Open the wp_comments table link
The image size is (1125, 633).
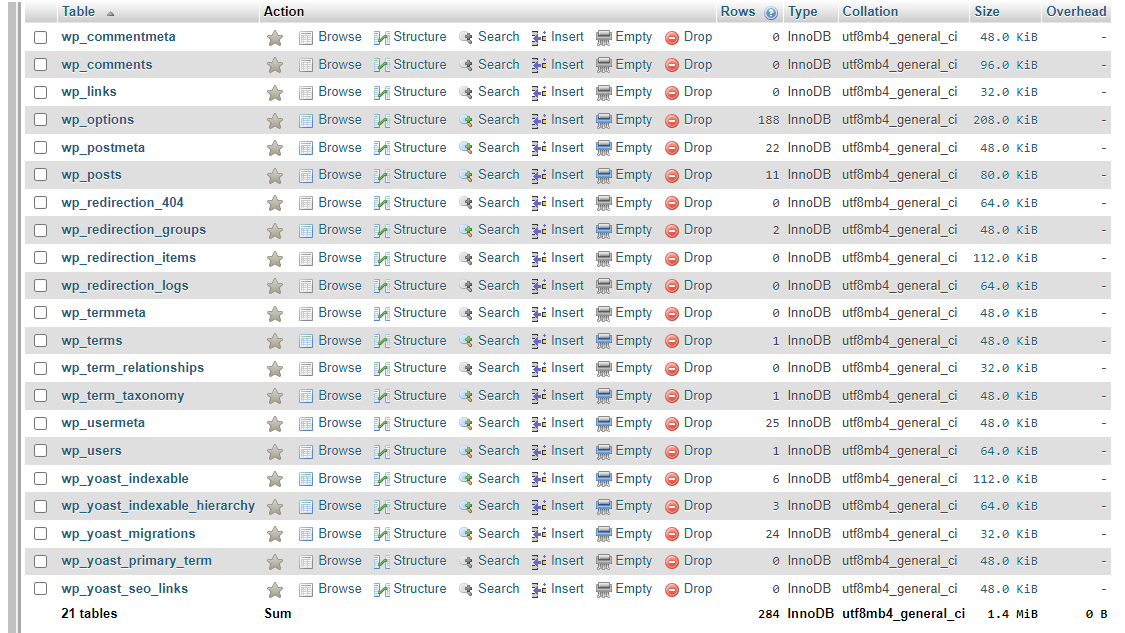pos(107,65)
